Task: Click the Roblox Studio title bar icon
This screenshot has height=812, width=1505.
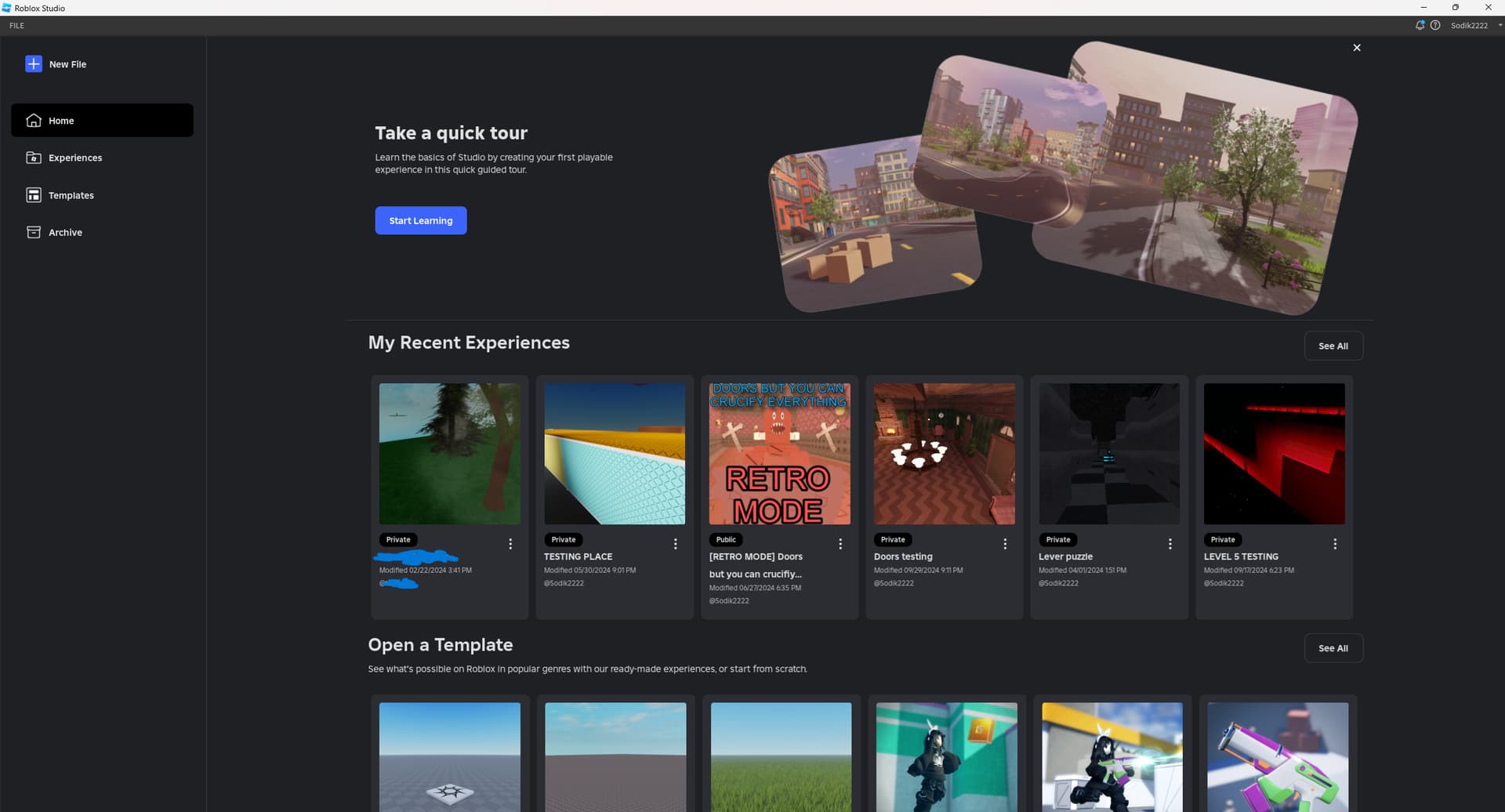Action: pyautogui.click(x=6, y=8)
